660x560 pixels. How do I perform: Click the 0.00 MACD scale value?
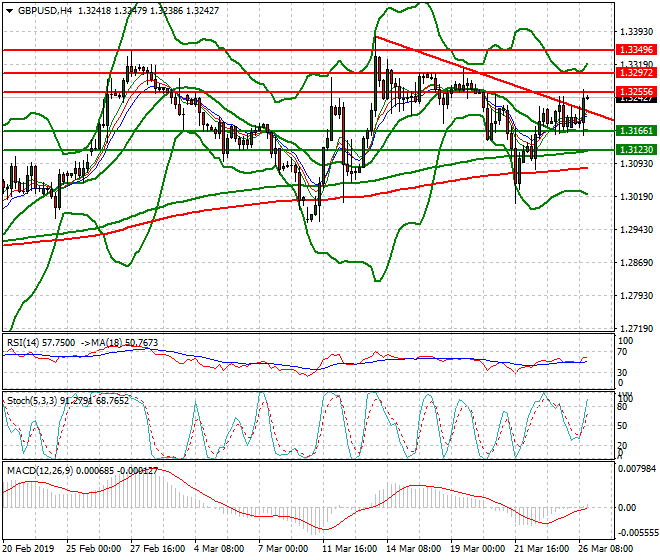coord(627,508)
